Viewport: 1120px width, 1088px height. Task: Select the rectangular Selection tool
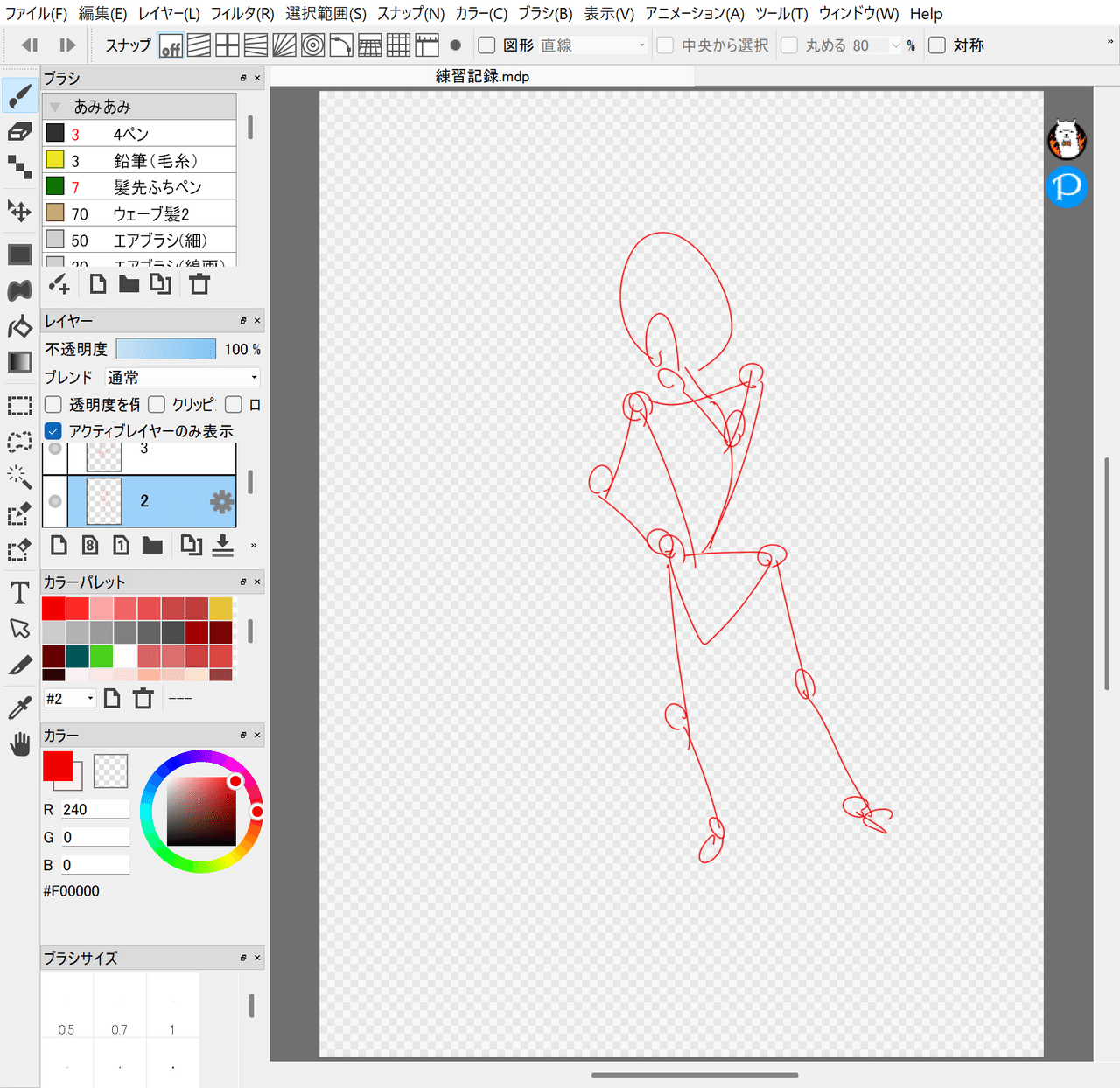20,406
